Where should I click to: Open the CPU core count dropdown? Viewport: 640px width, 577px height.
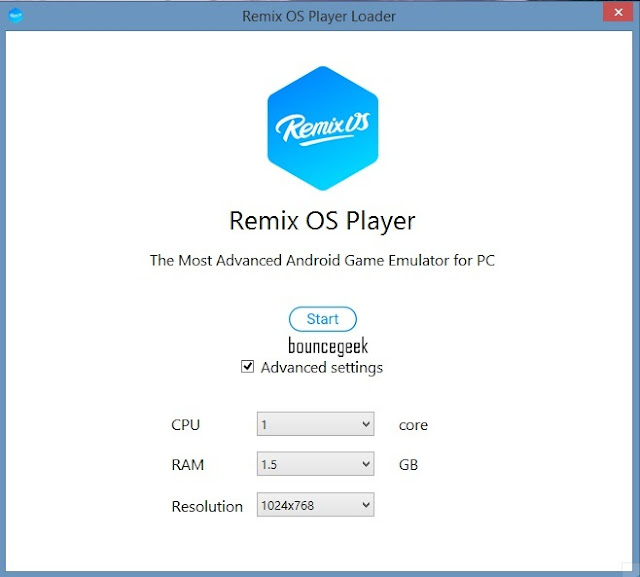pyautogui.click(x=316, y=424)
